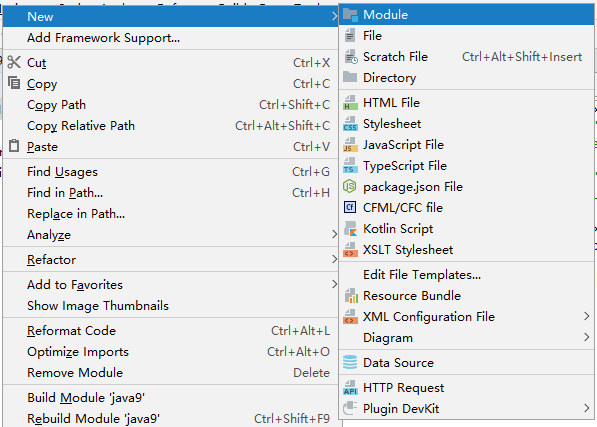597x427 pixels.
Task: Select Remove Module menu entry
Action: click(x=170, y=373)
